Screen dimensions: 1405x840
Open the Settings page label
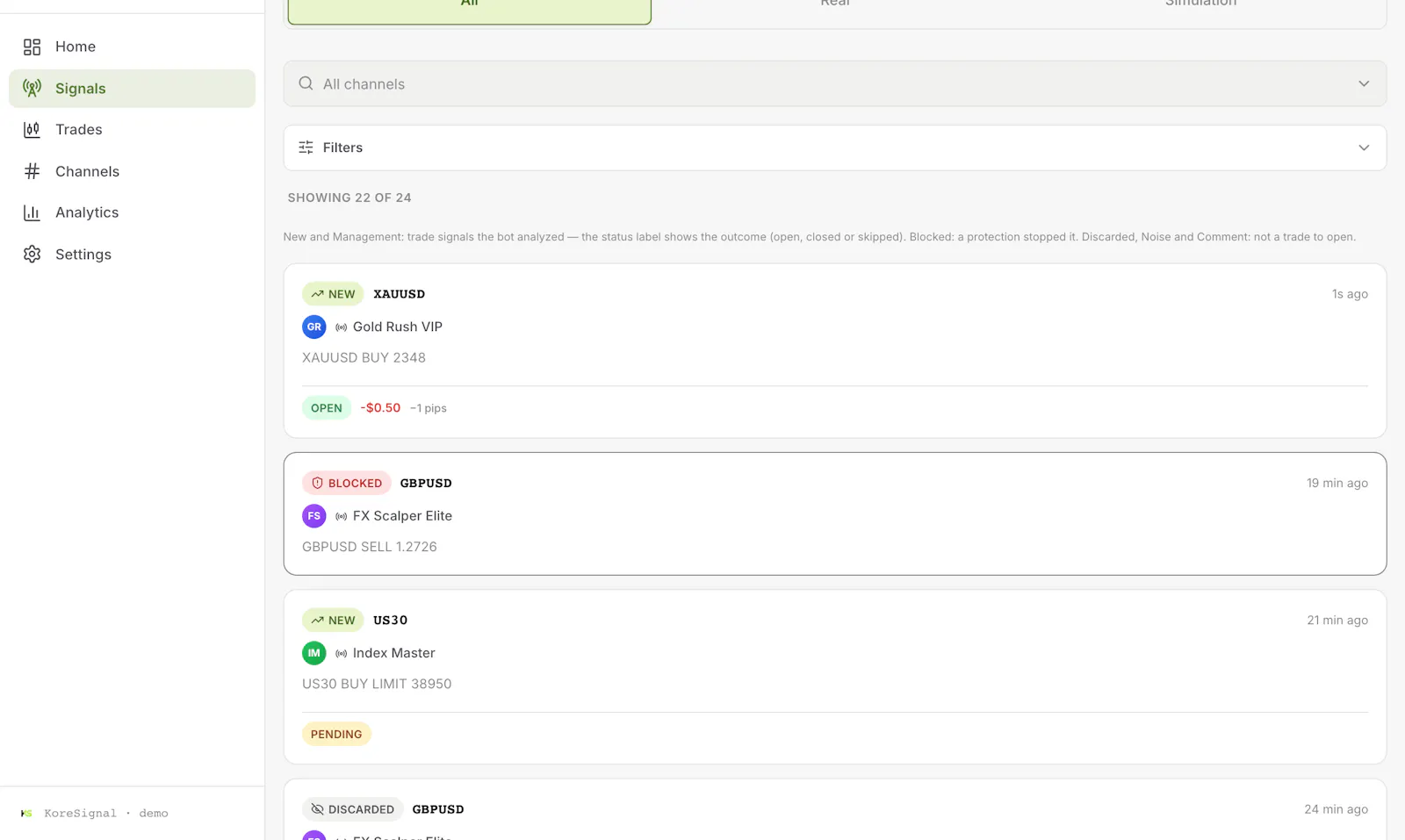(x=83, y=255)
